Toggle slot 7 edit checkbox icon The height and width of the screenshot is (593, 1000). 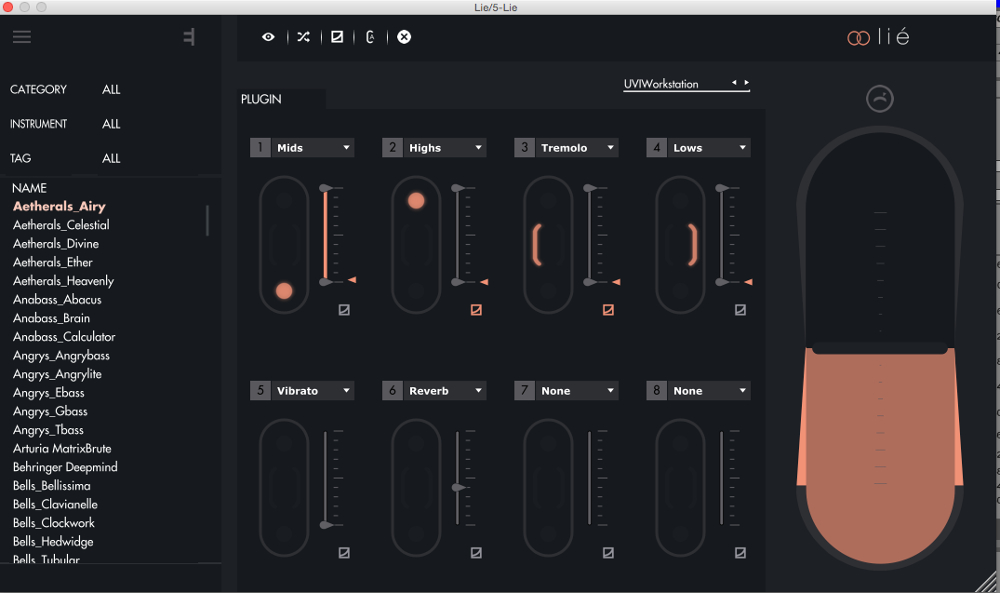pyautogui.click(x=608, y=553)
